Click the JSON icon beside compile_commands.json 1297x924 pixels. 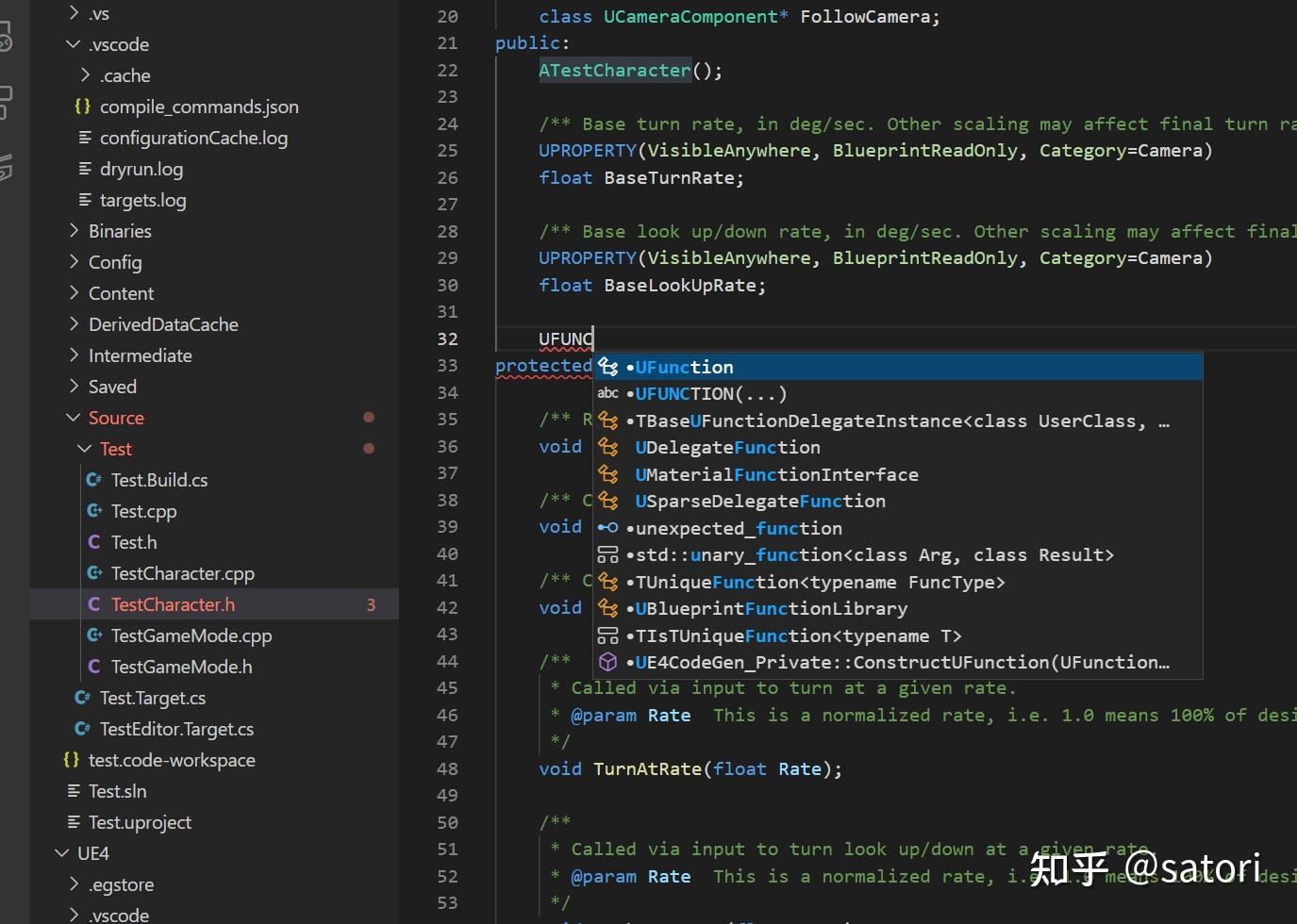point(82,107)
